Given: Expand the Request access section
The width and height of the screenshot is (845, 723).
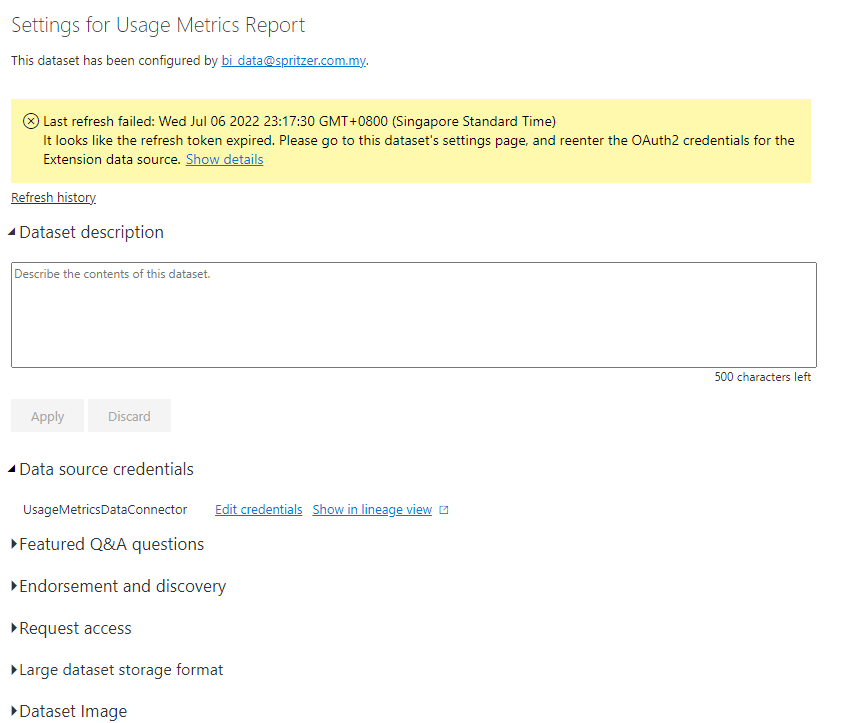Looking at the screenshot, I should [71, 628].
